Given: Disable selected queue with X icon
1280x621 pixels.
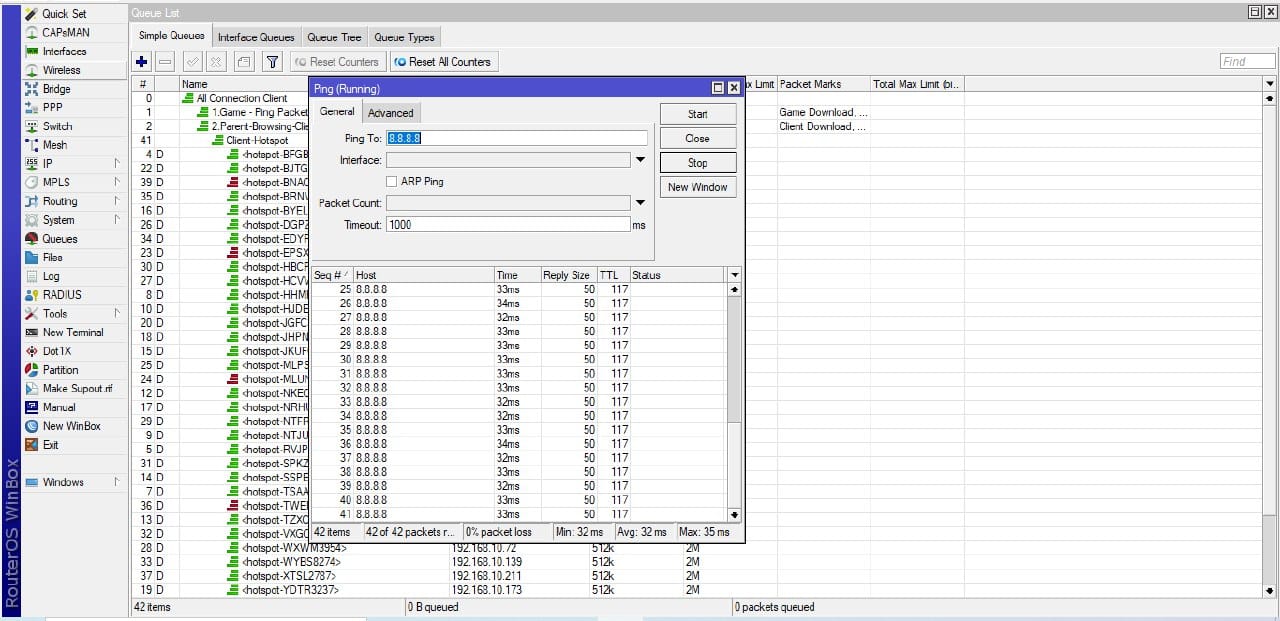Looking at the screenshot, I should [216, 62].
